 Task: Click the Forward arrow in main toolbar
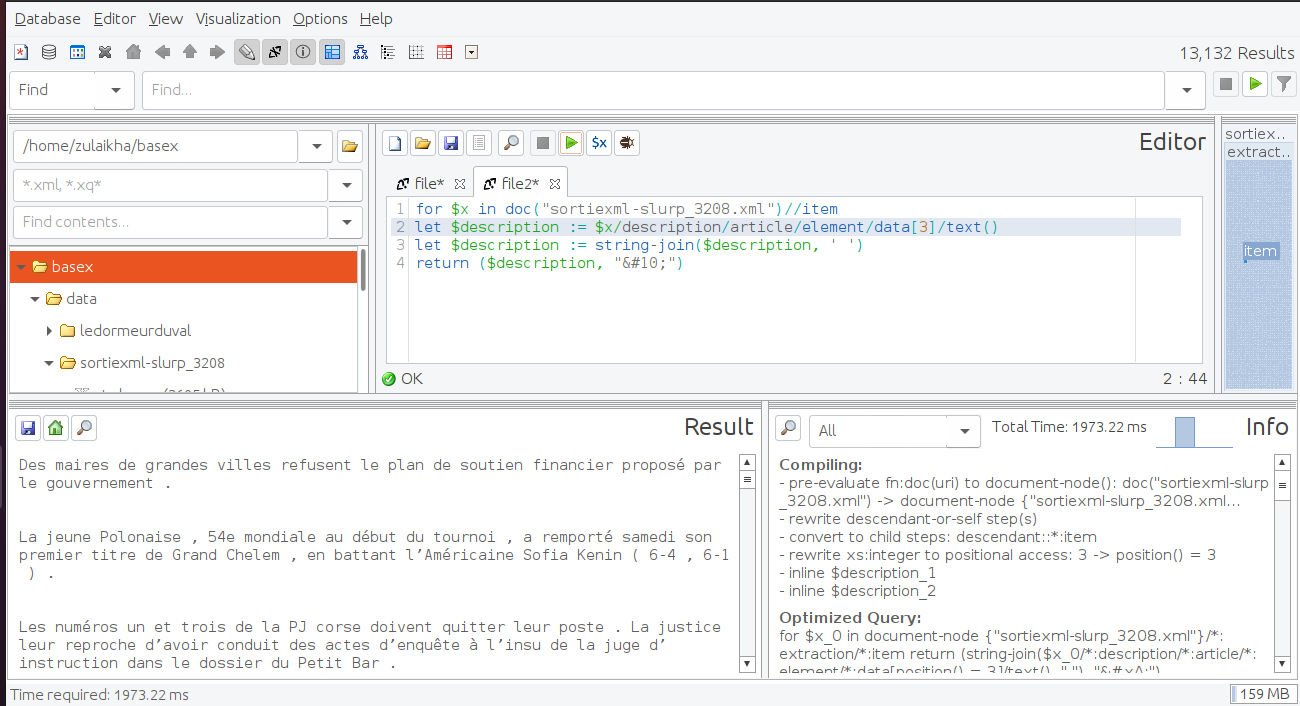pos(217,52)
